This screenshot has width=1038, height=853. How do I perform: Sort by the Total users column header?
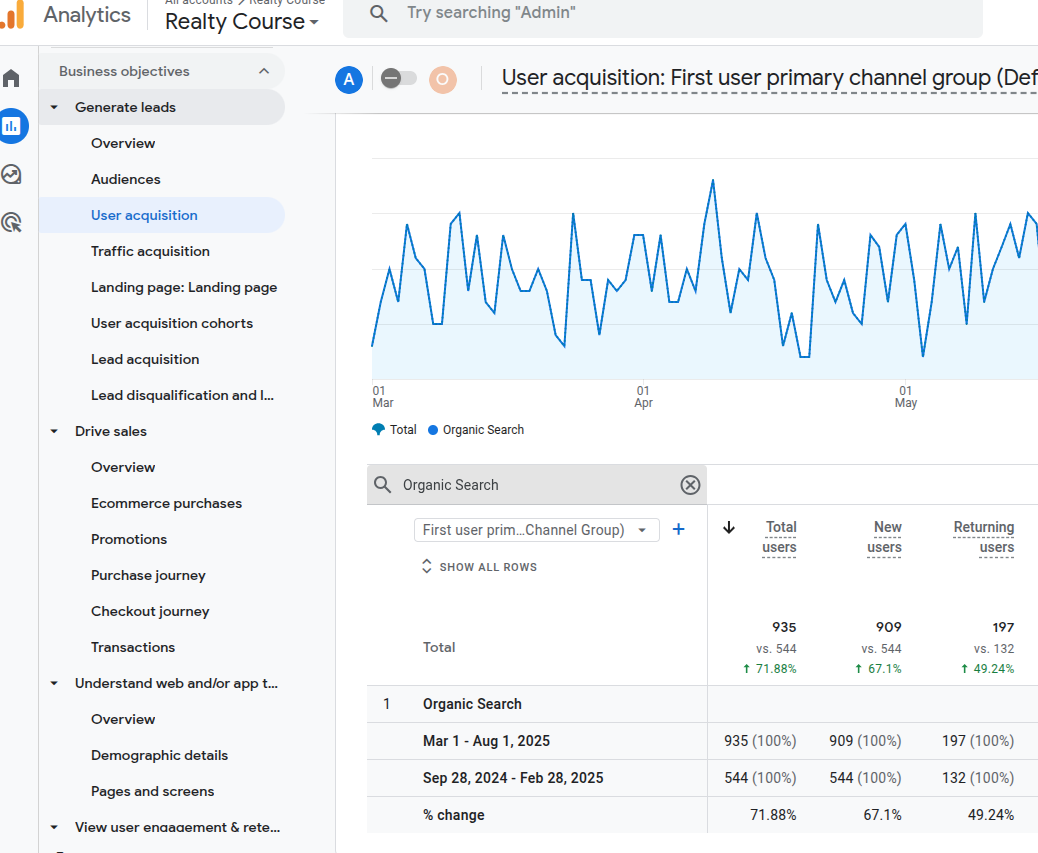779,537
